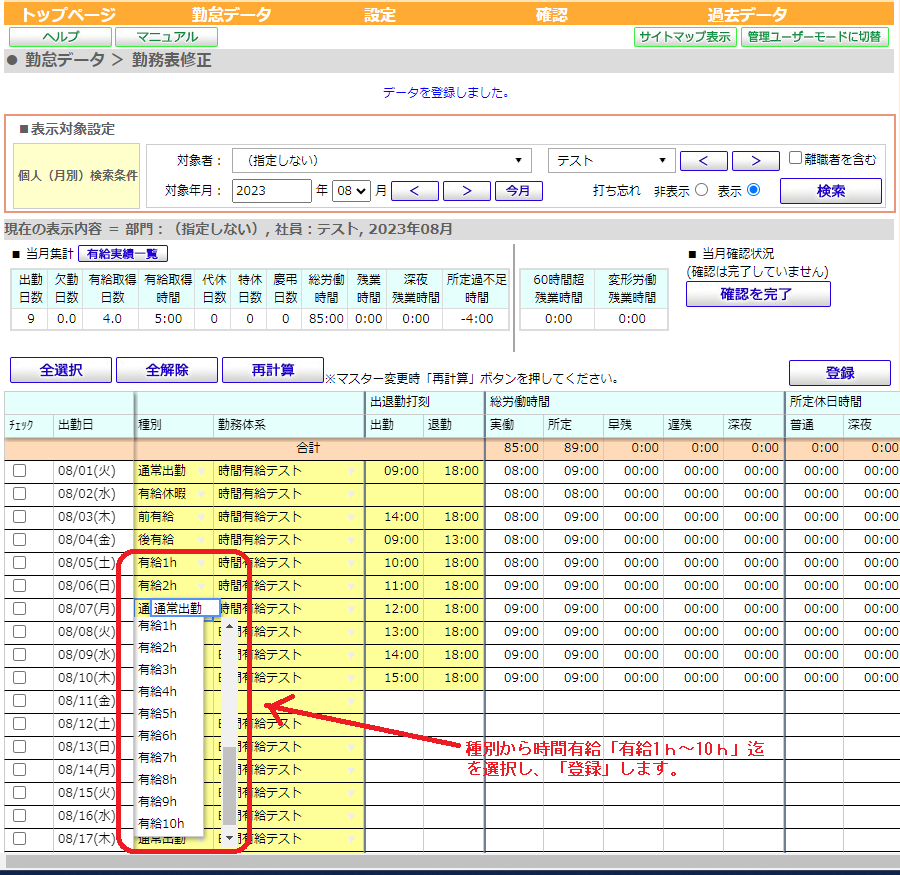
Task: Show the site map with サイトマップ表示
Action: (685, 37)
